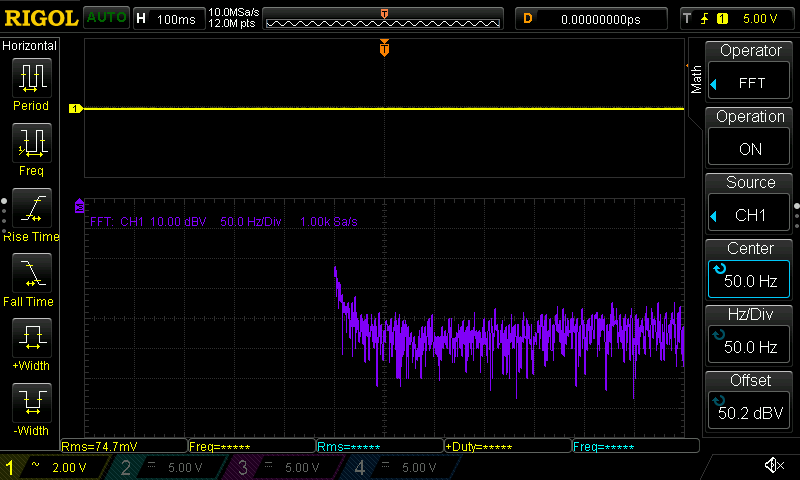This screenshot has height=480, width=800.
Task: Open the Horizontal menu header
Action: click(30, 46)
